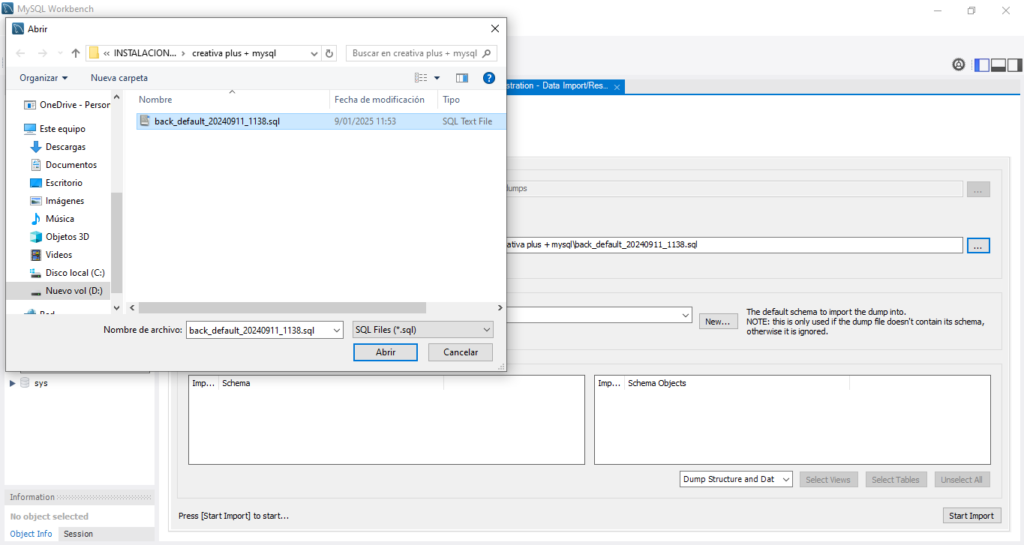Create a Nueva carpeta
Screen dimensions: 1024x545
coord(119,78)
